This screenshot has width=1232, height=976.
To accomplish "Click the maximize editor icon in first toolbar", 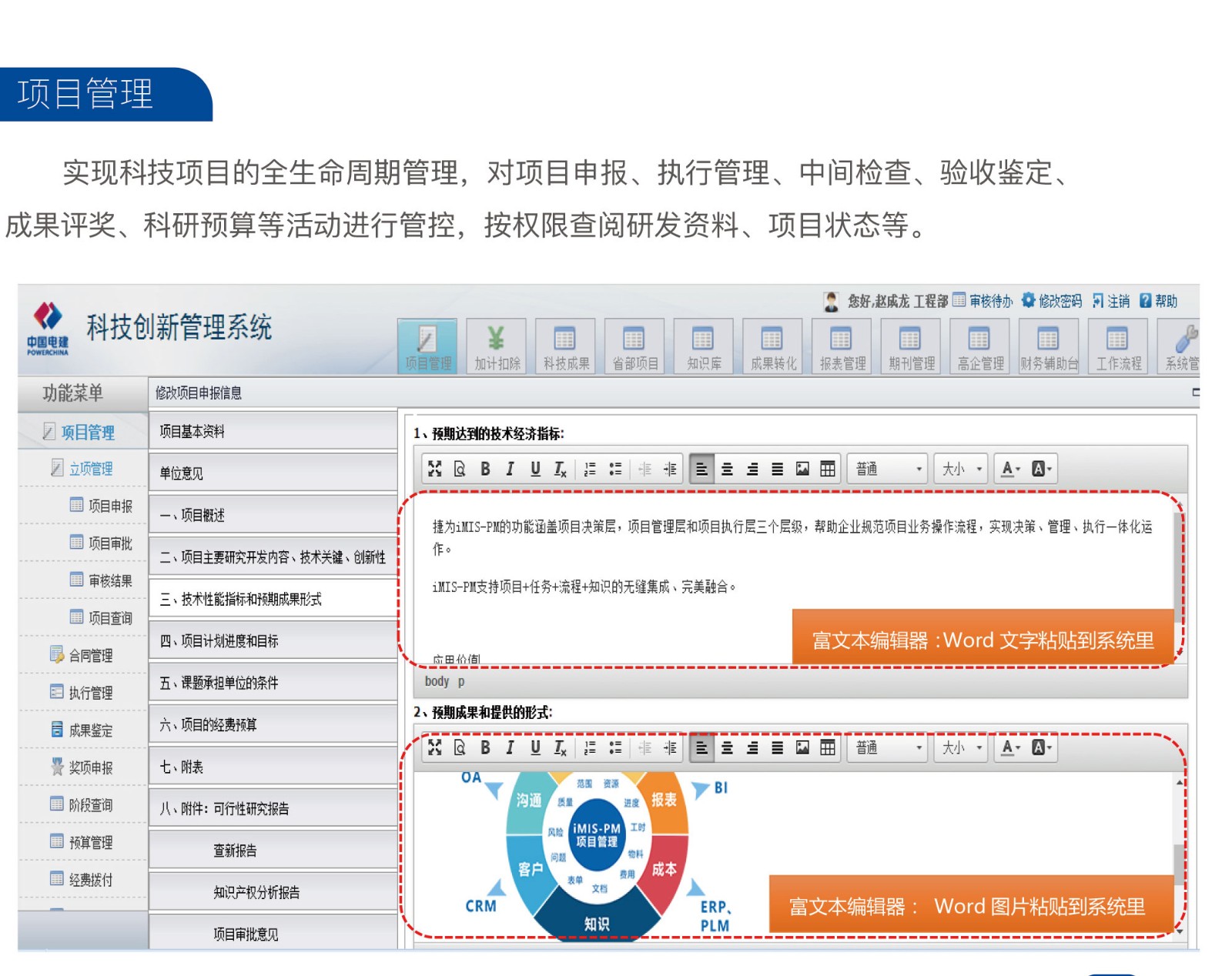I will point(435,469).
